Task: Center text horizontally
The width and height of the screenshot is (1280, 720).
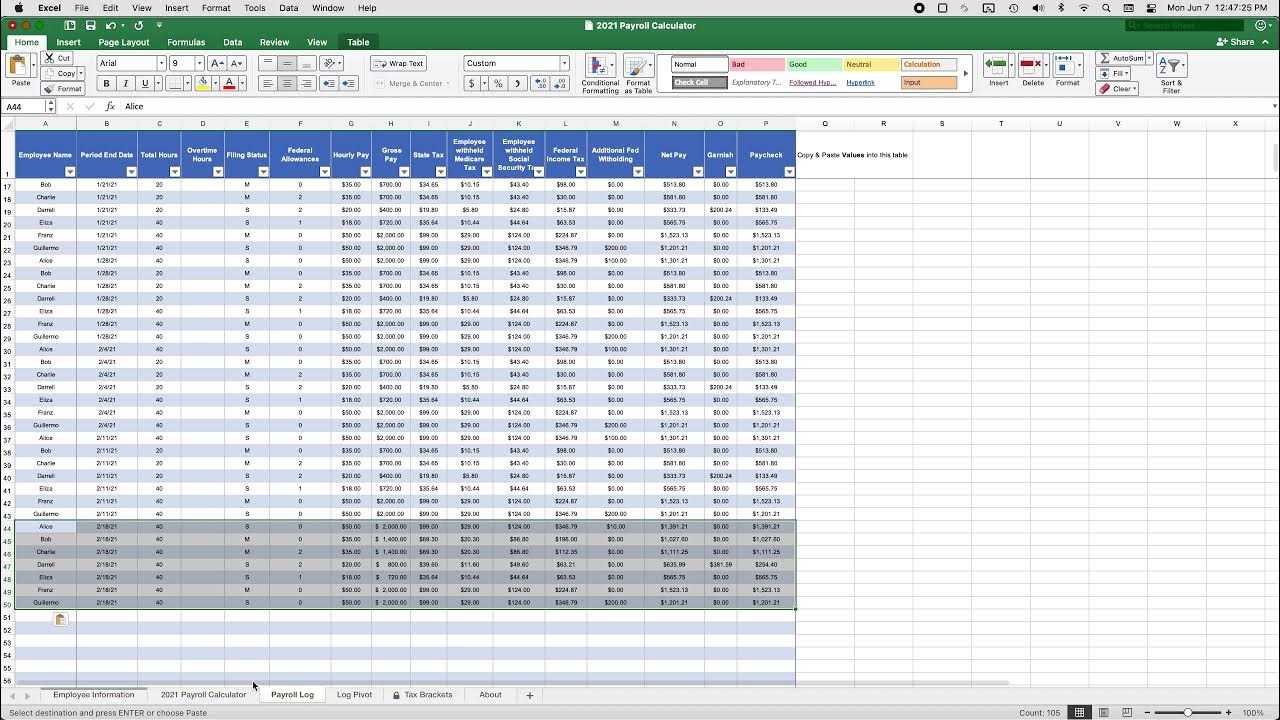Action: pos(287,84)
